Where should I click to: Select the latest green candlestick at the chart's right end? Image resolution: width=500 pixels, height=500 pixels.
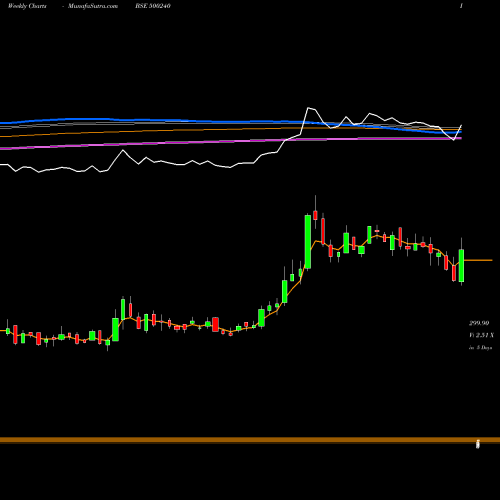461,266
